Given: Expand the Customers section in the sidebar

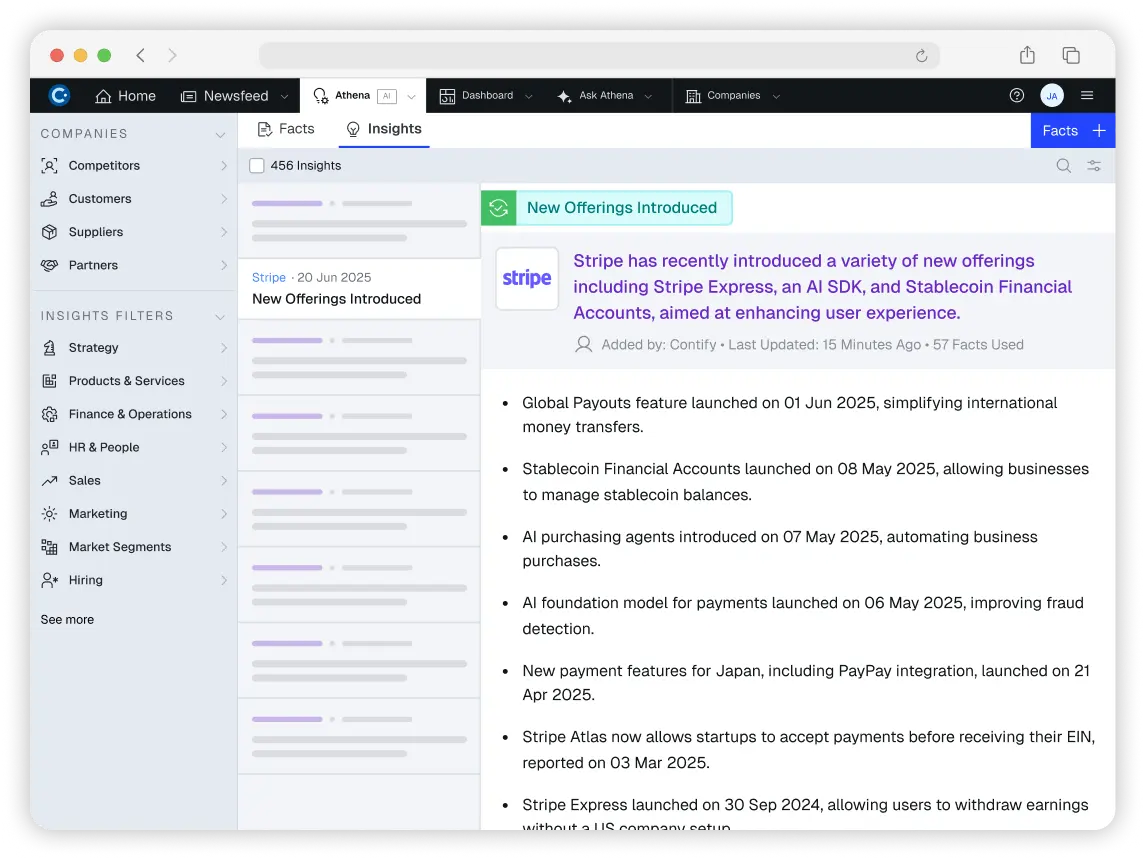Looking at the screenshot, I should coord(224,198).
